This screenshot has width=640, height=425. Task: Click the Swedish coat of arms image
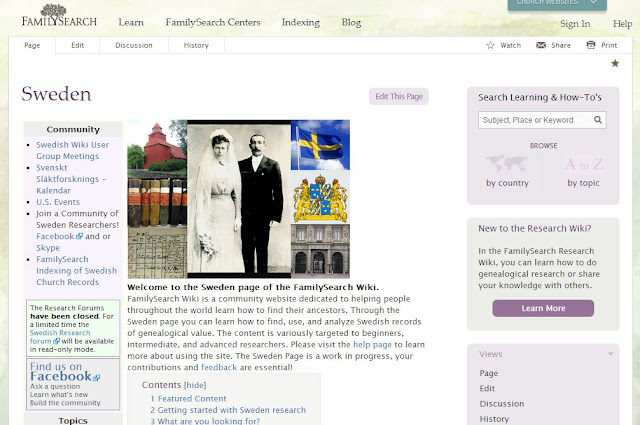tap(320, 197)
